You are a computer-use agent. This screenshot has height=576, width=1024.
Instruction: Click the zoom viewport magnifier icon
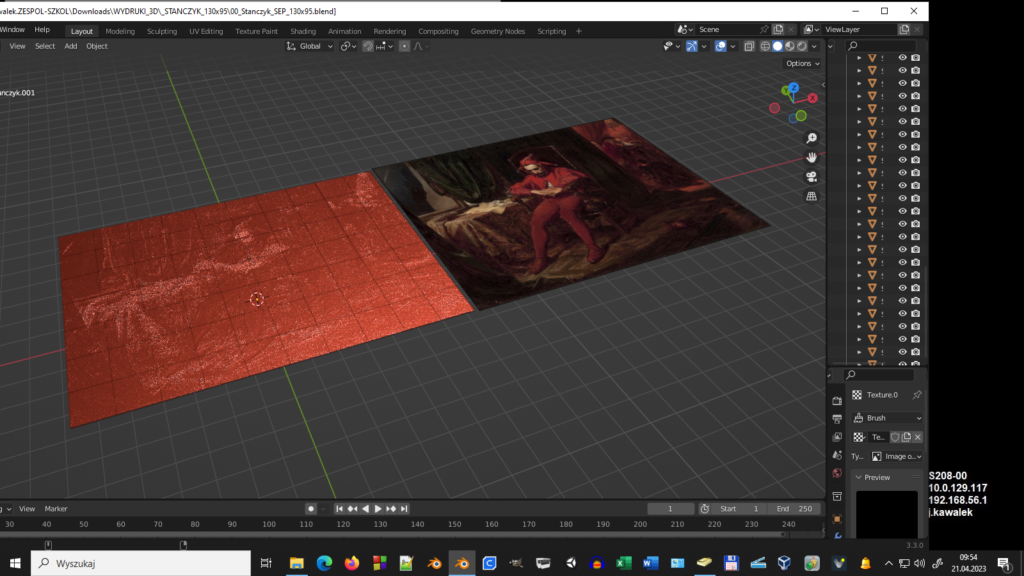(811, 138)
